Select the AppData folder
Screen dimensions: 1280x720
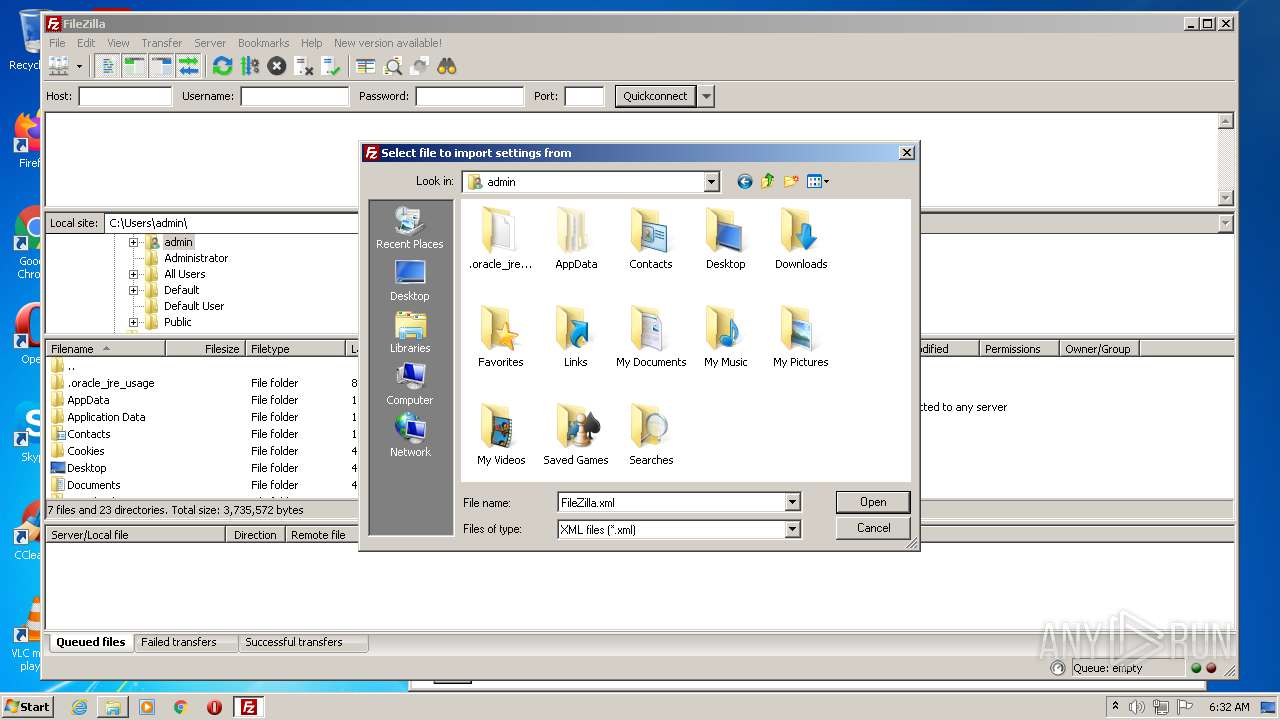point(576,238)
